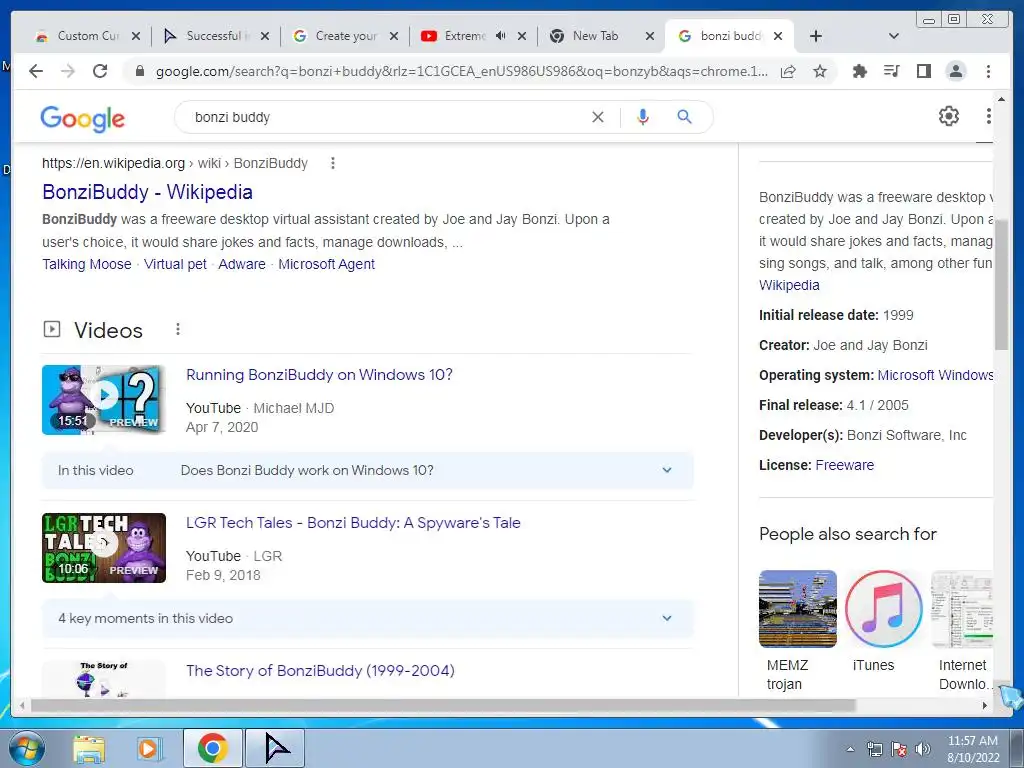The height and width of the screenshot is (768, 1024).
Task: Click the Chrome taskbar icon
Action: [212, 748]
